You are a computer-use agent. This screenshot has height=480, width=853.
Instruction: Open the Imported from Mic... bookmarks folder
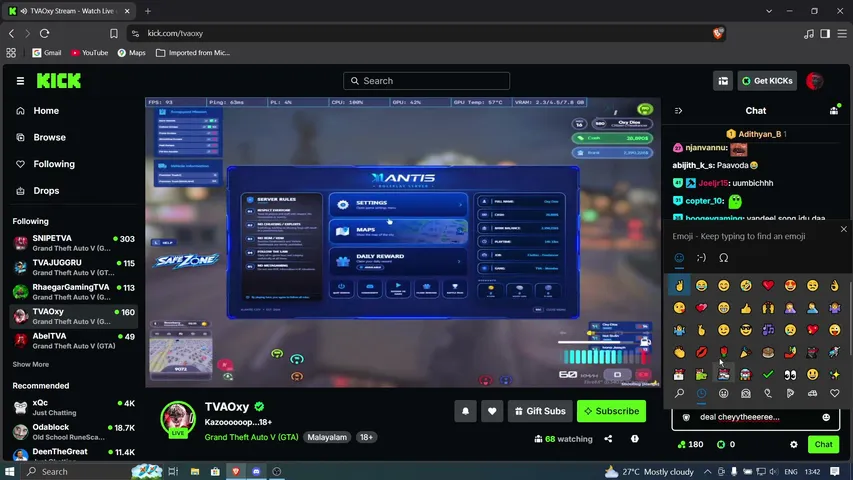[193, 53]
